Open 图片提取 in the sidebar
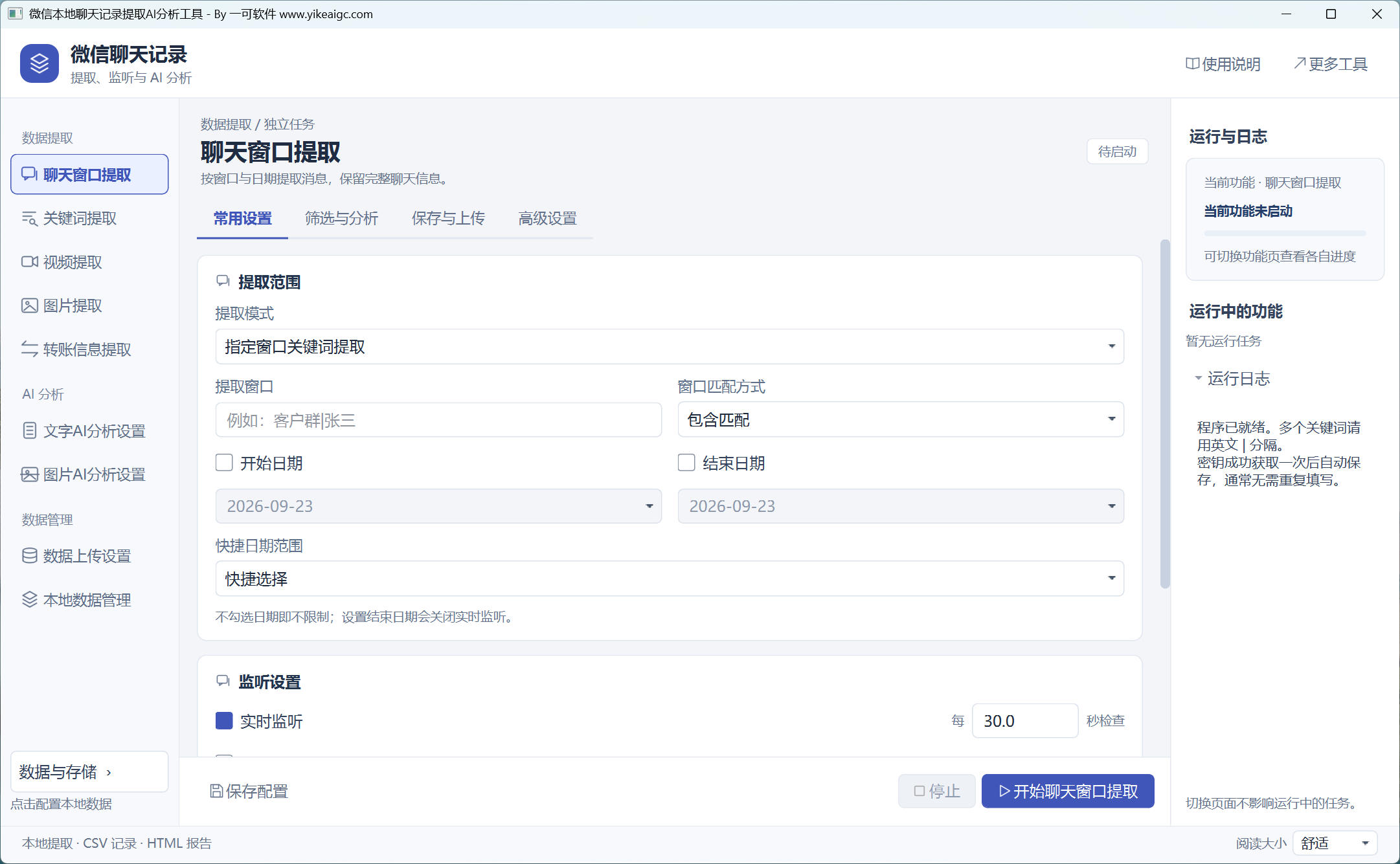 tap(89, 305)
